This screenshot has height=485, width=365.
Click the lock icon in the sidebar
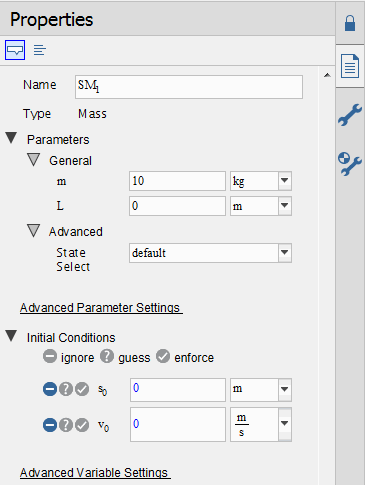[350, 23]
